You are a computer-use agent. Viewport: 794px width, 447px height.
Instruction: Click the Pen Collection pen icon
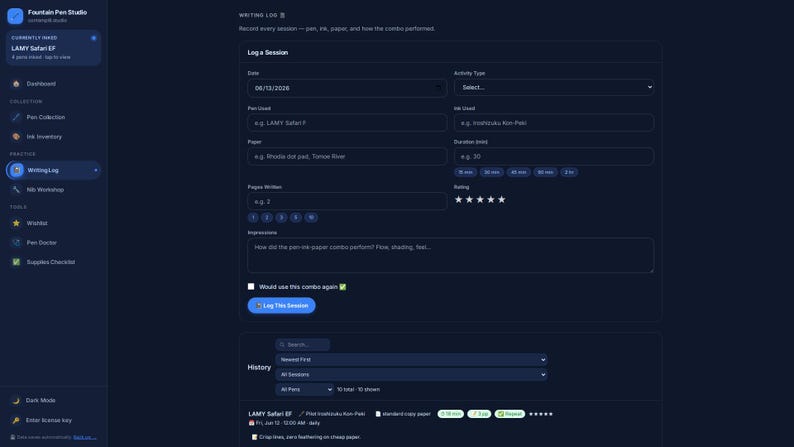coord(16,117)
